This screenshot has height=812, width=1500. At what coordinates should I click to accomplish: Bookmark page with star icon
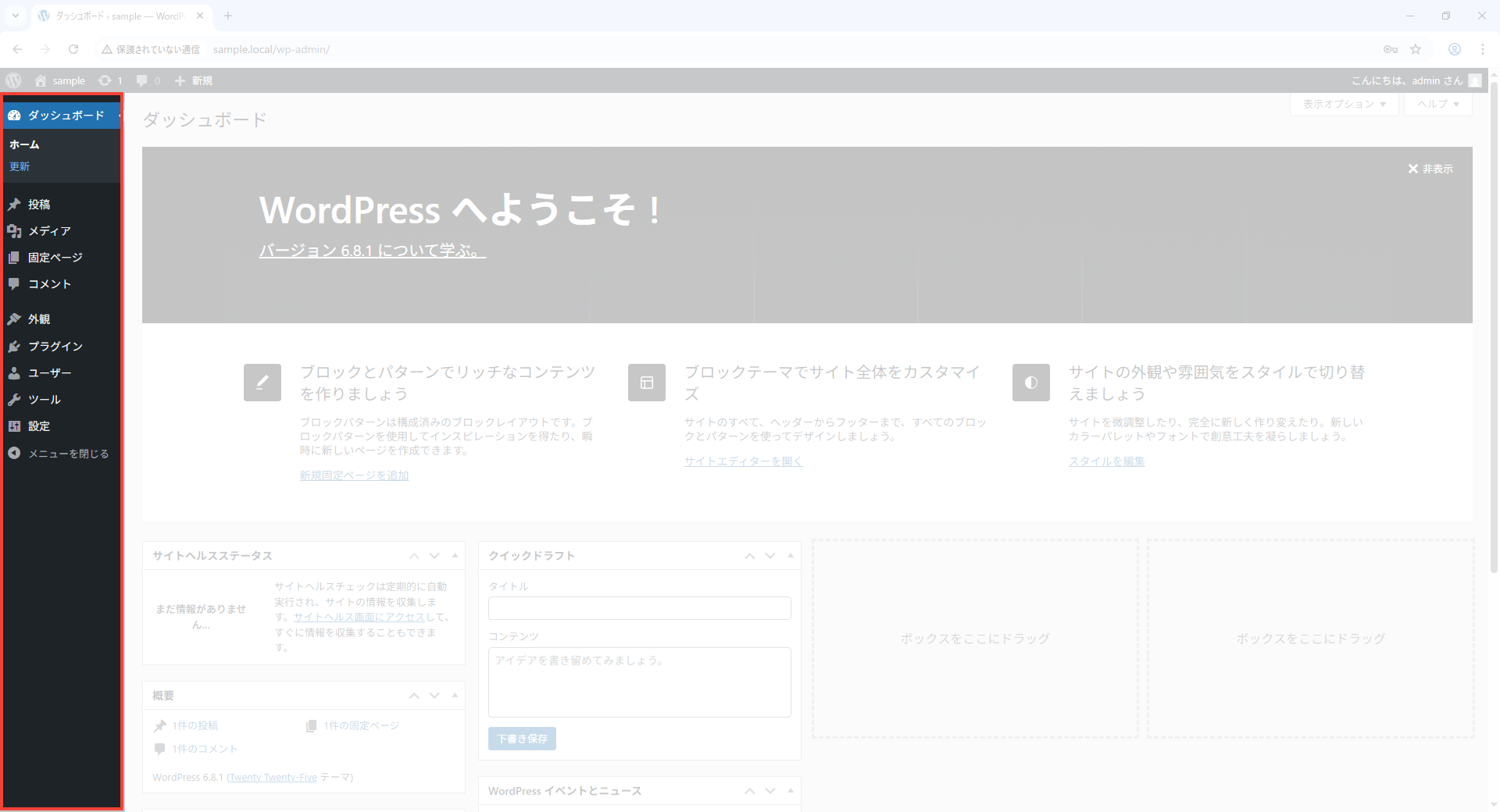tap(1416, 49)
